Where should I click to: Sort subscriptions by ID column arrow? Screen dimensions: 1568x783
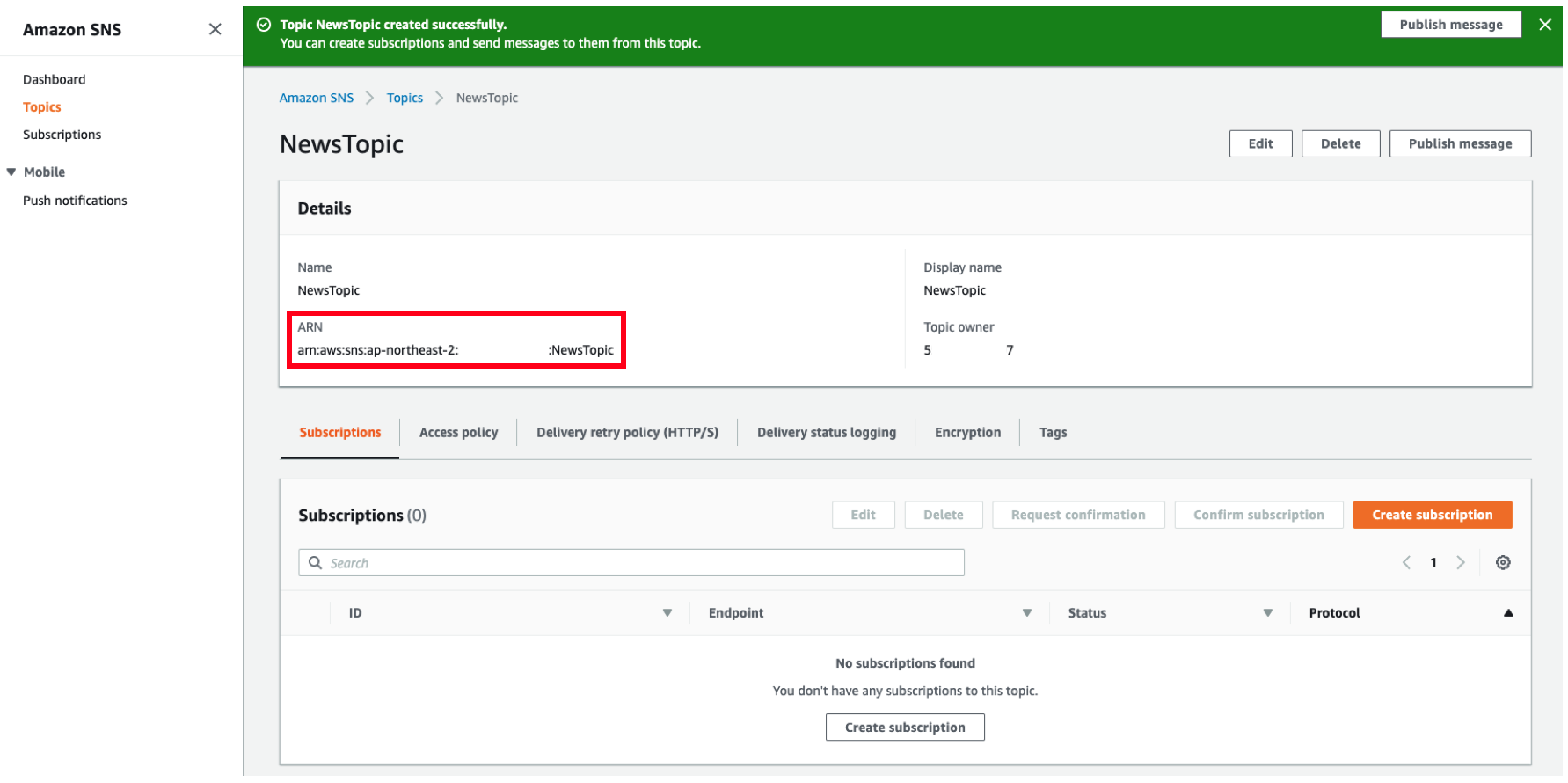[x=667, y=613]
